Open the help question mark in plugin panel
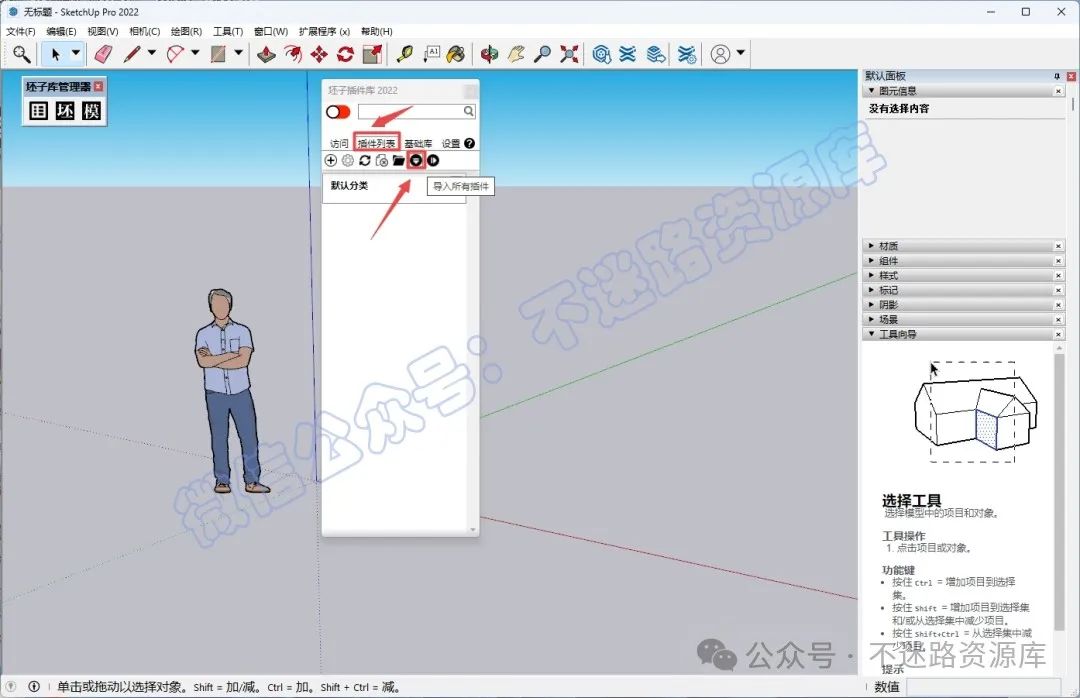 (x=470, y=143)
